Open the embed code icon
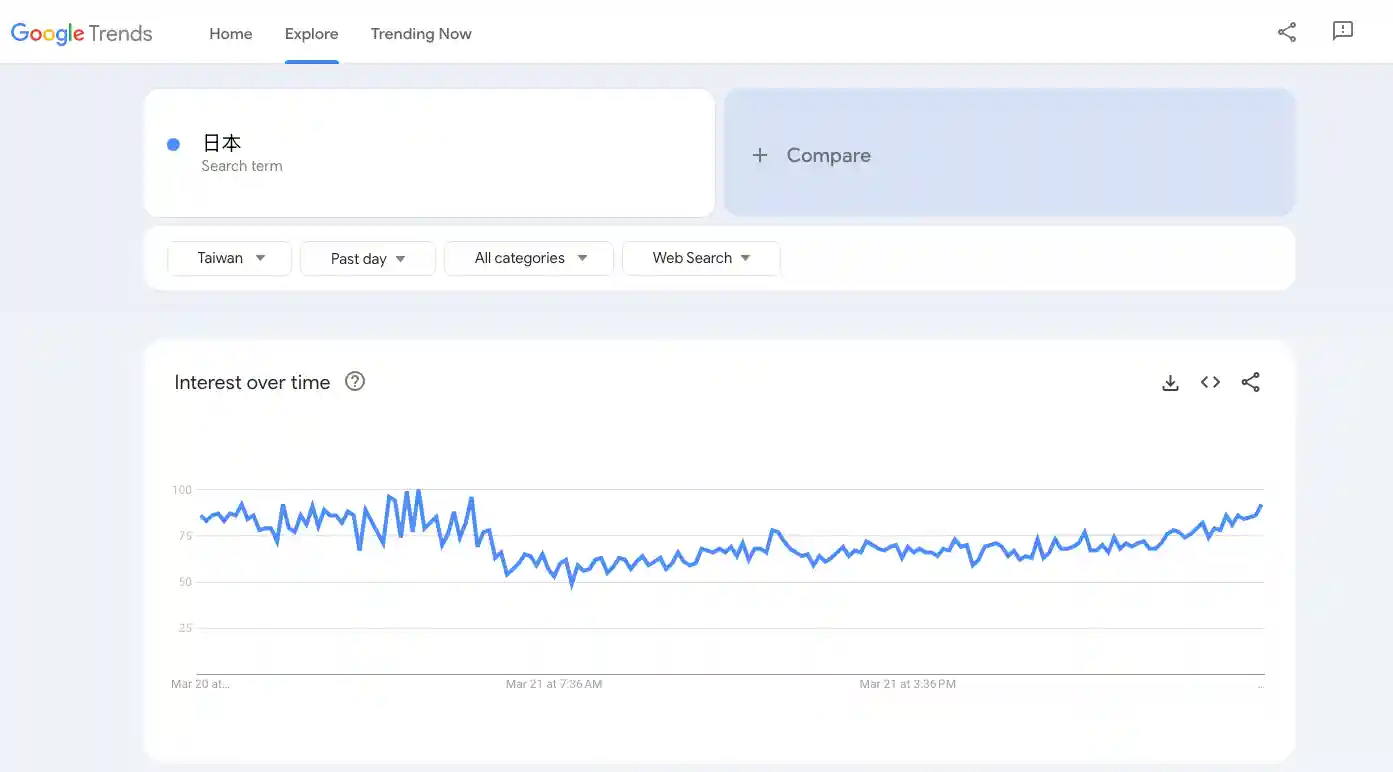1393x772 pixels. 1210,382
